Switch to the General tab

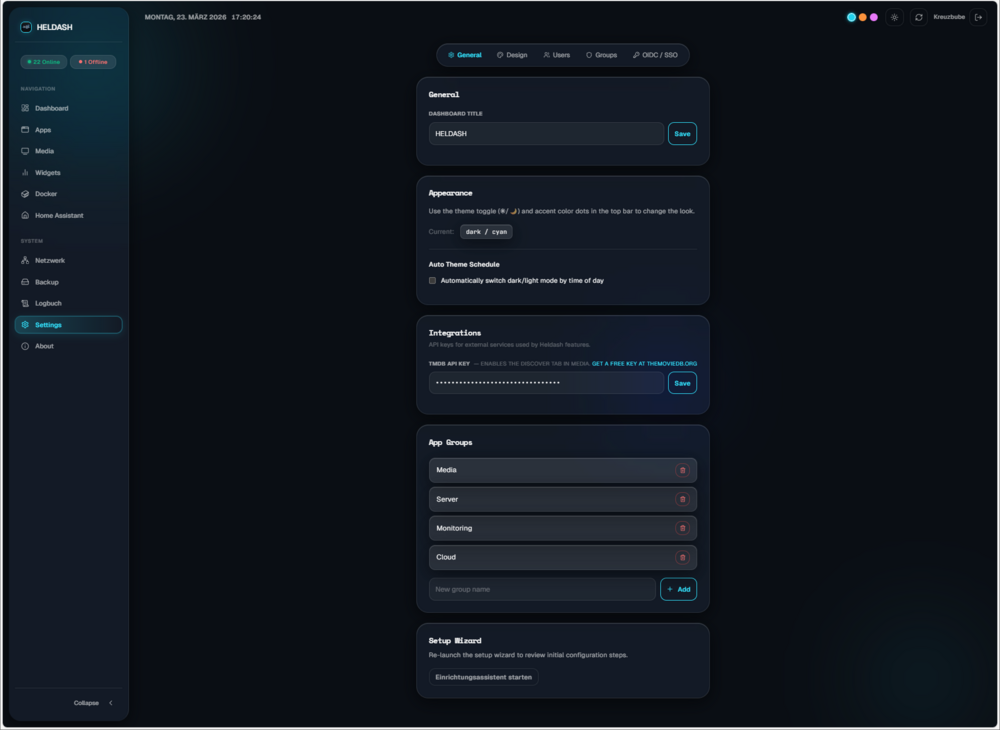coord(464,55)
